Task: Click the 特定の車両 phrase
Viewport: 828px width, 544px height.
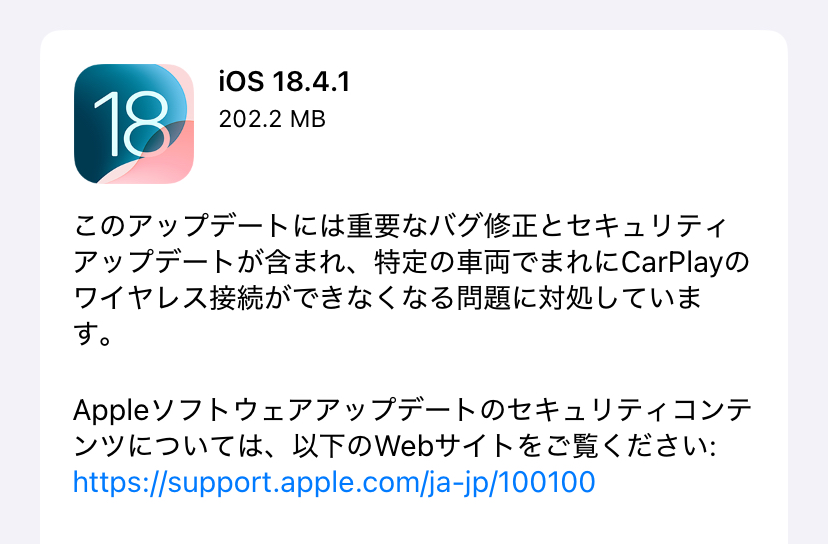Action: tap(442, 262)
